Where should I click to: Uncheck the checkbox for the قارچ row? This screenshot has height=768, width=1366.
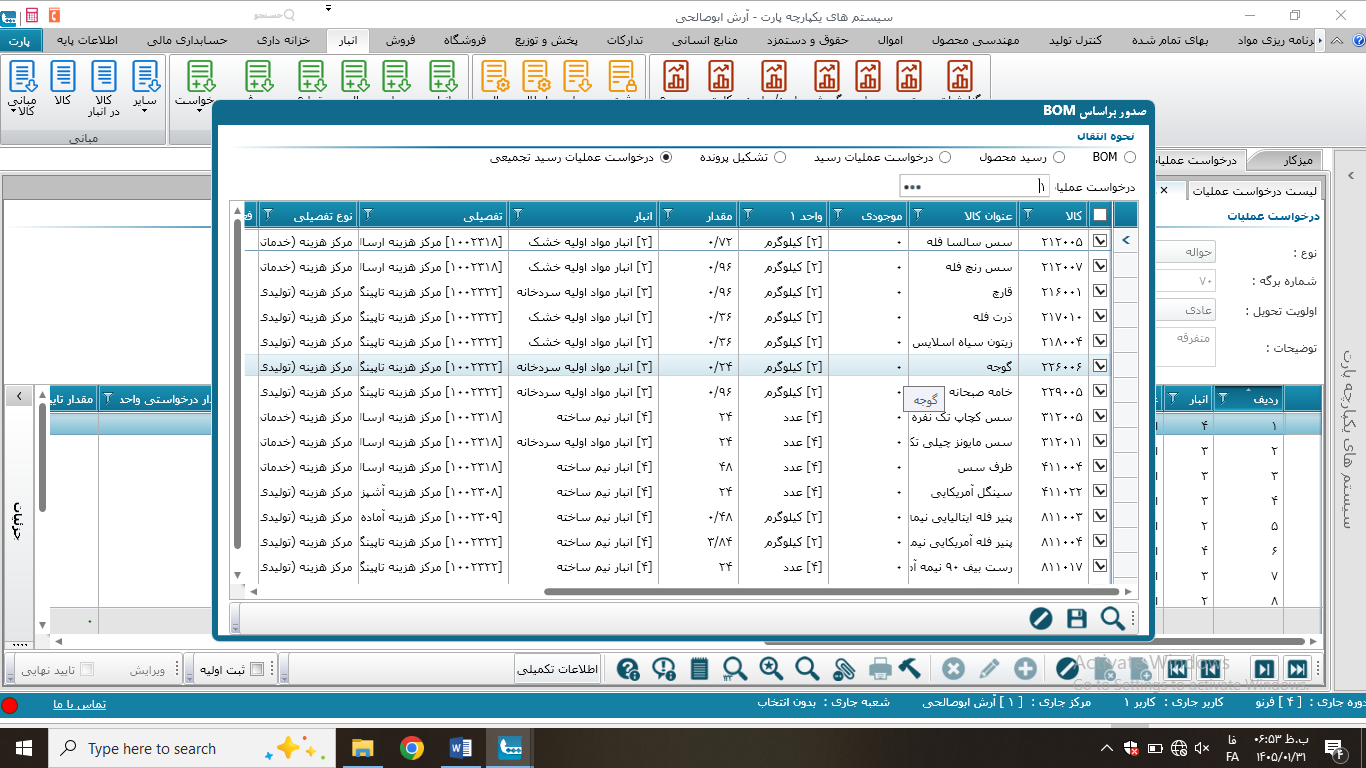[x=1100, y=291]
